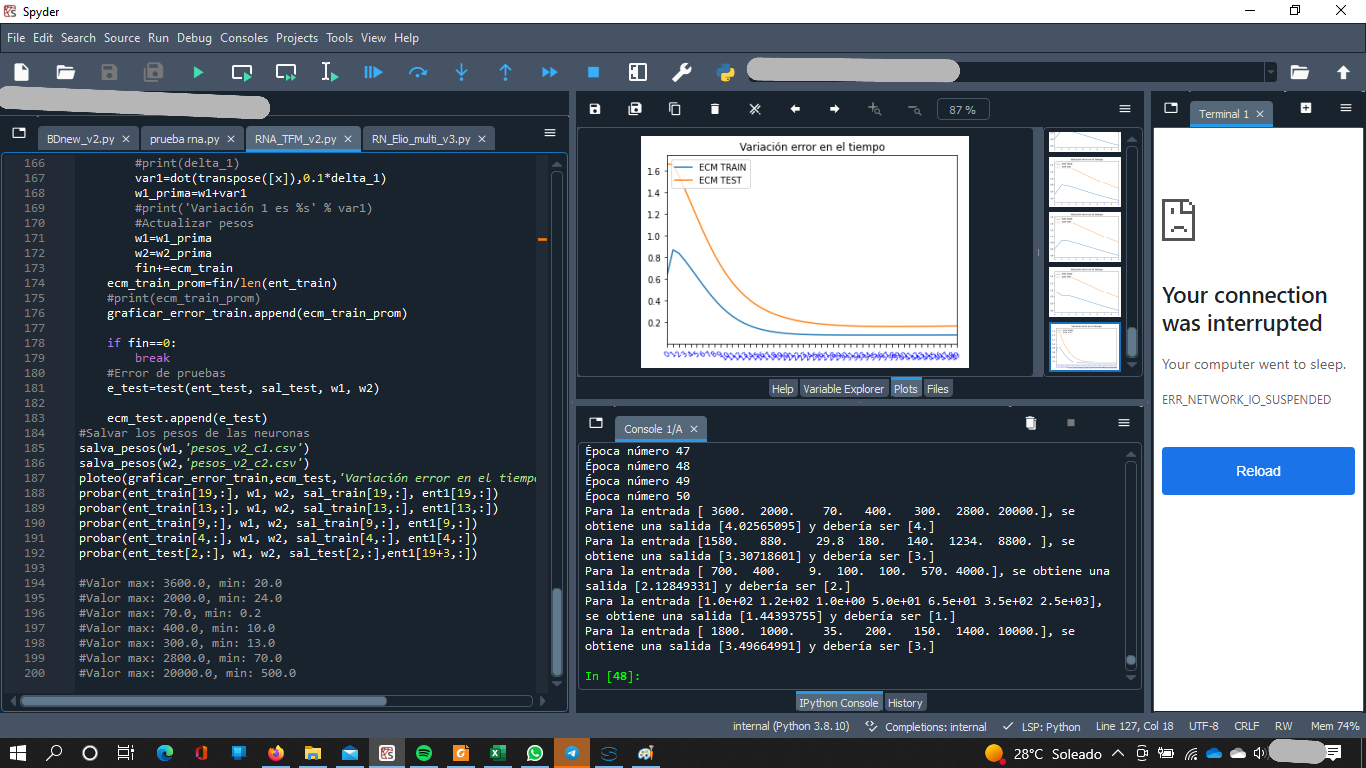Open the PYTHONPATH manager Python icon
Screen dimensions: 1366x768
pyautogui.click(x=726, y=72)
